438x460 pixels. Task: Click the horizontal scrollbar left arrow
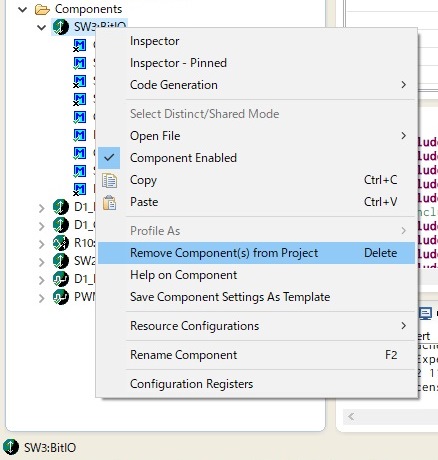351,416
